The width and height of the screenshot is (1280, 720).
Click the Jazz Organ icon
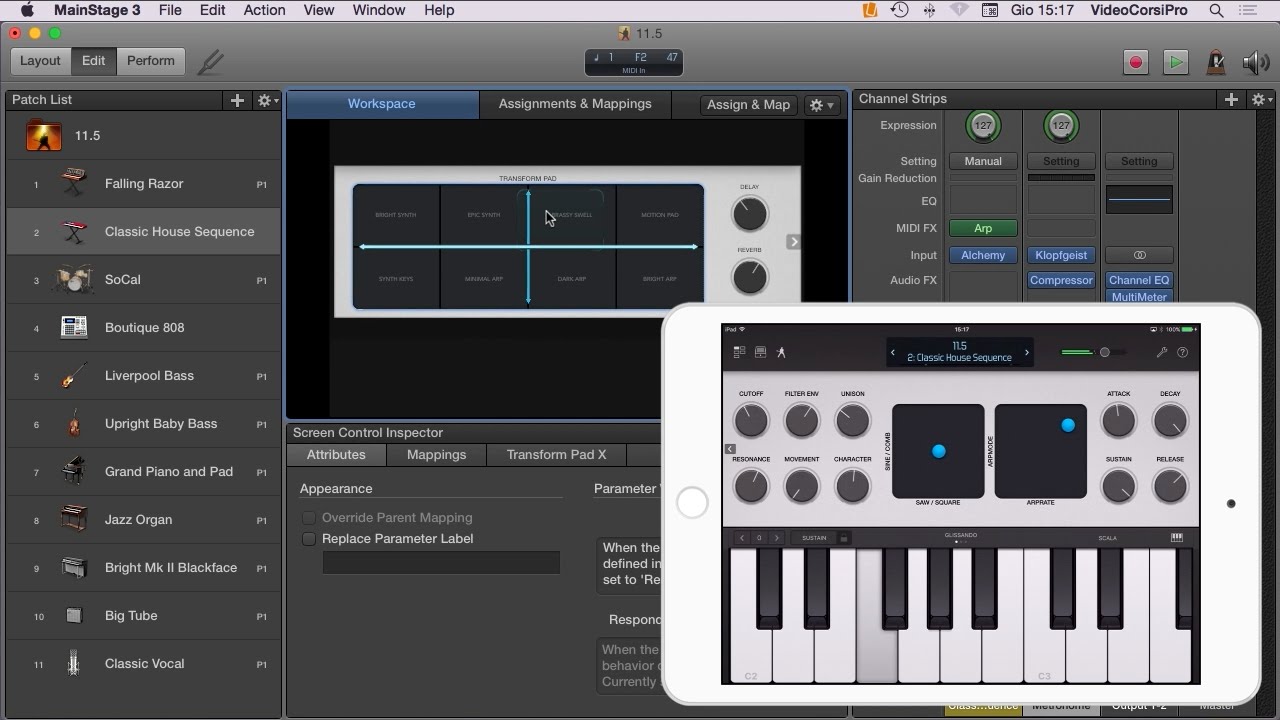[x=74, y=519]
